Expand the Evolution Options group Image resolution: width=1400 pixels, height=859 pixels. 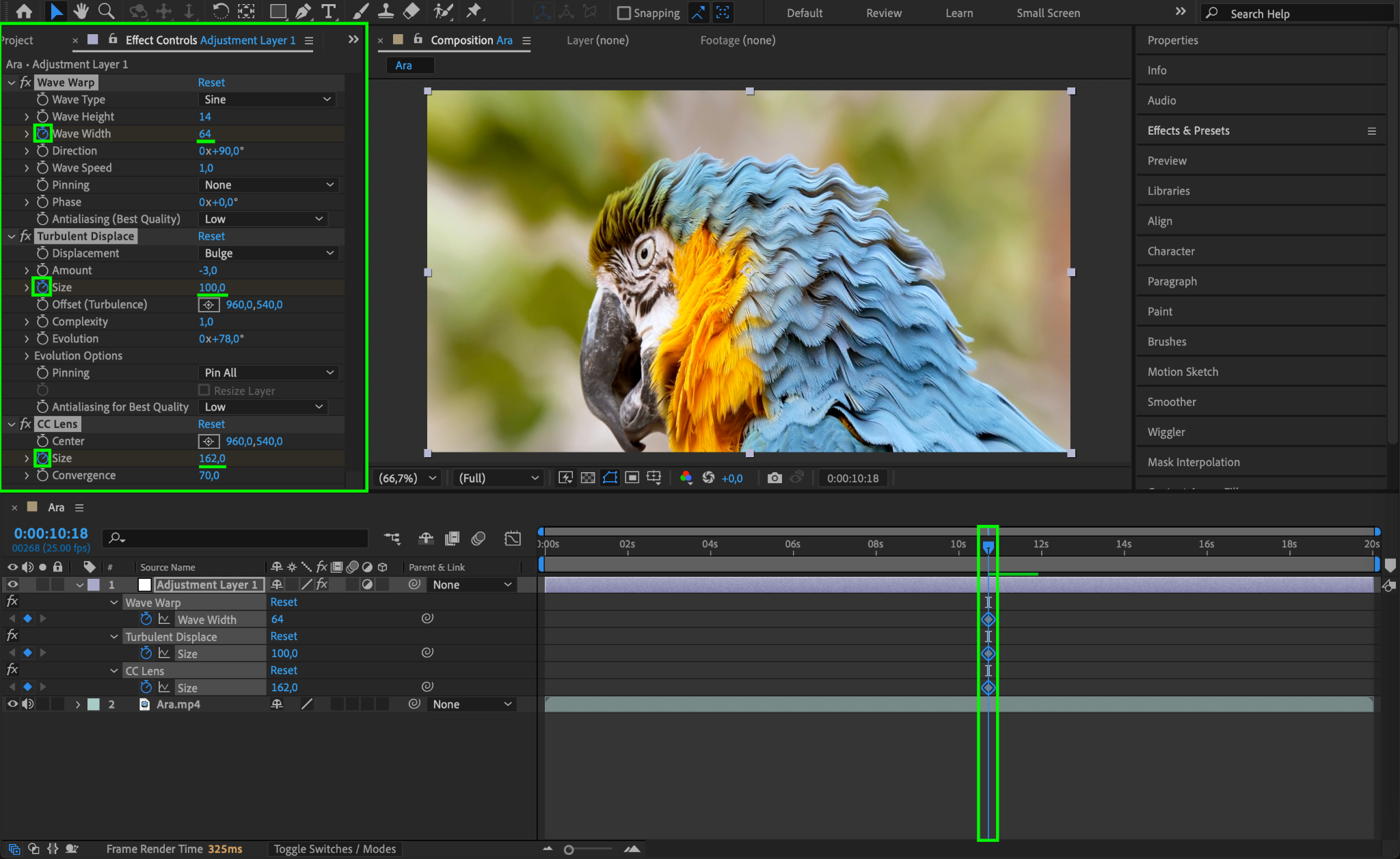coord(27,356)
